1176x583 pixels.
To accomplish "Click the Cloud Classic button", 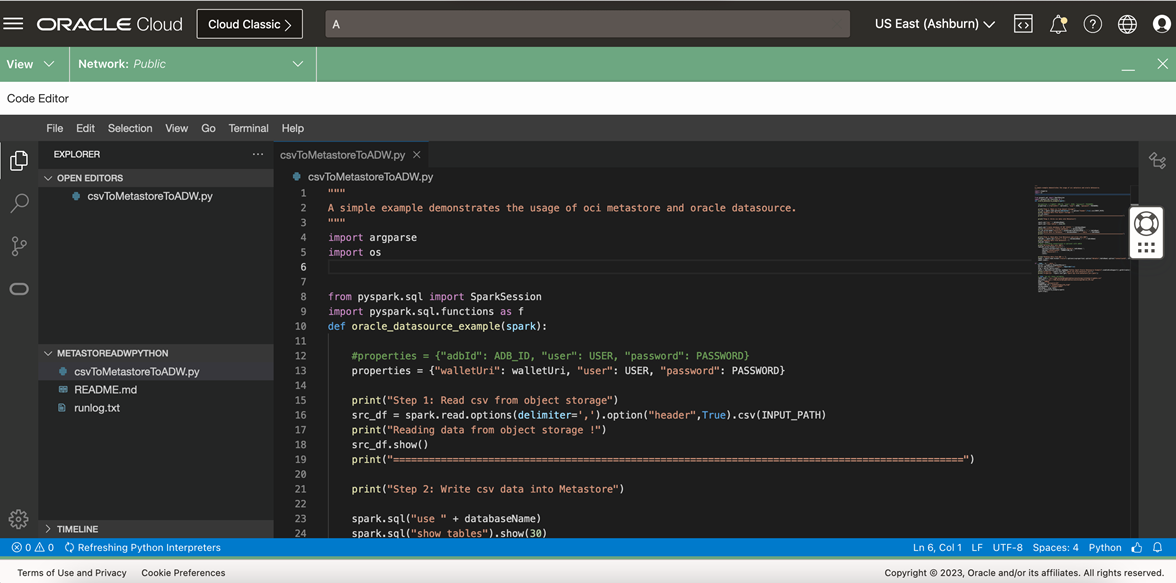I will coord(249,23).
